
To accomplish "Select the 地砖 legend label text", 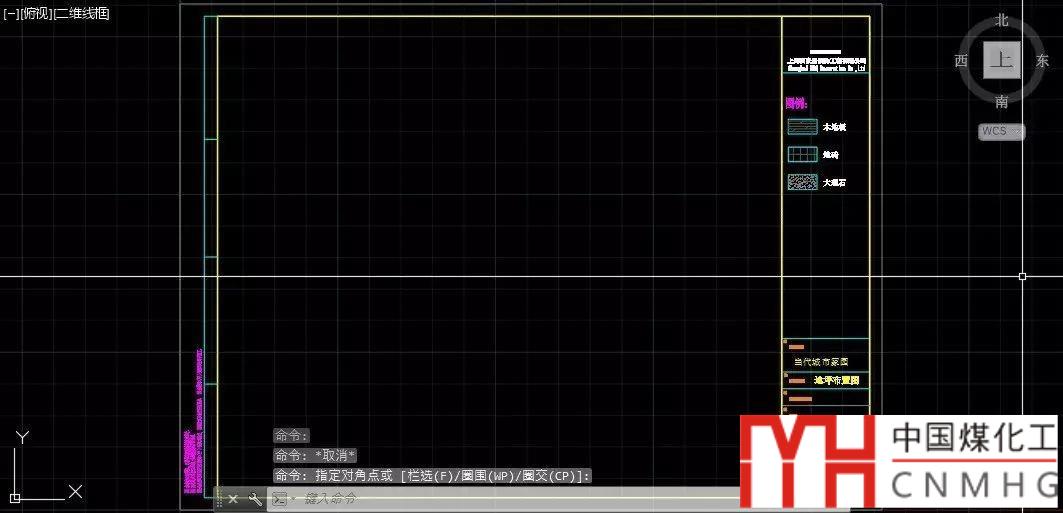I will pyautogui.click(x=831, y=155).
